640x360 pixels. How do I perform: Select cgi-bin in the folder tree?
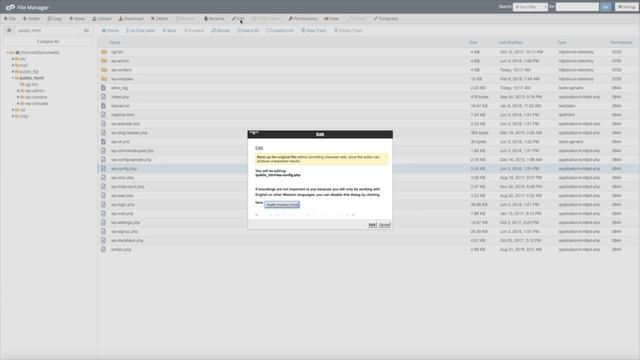31,84
